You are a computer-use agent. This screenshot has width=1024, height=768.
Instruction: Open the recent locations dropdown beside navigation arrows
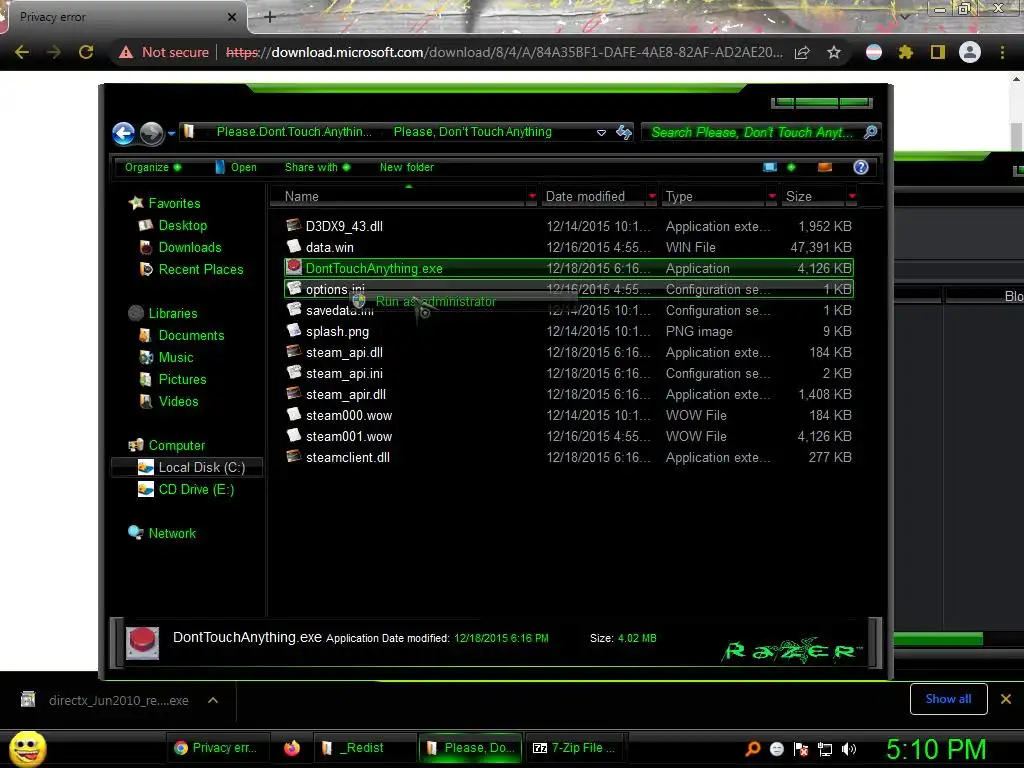click(x=171, y=133)
